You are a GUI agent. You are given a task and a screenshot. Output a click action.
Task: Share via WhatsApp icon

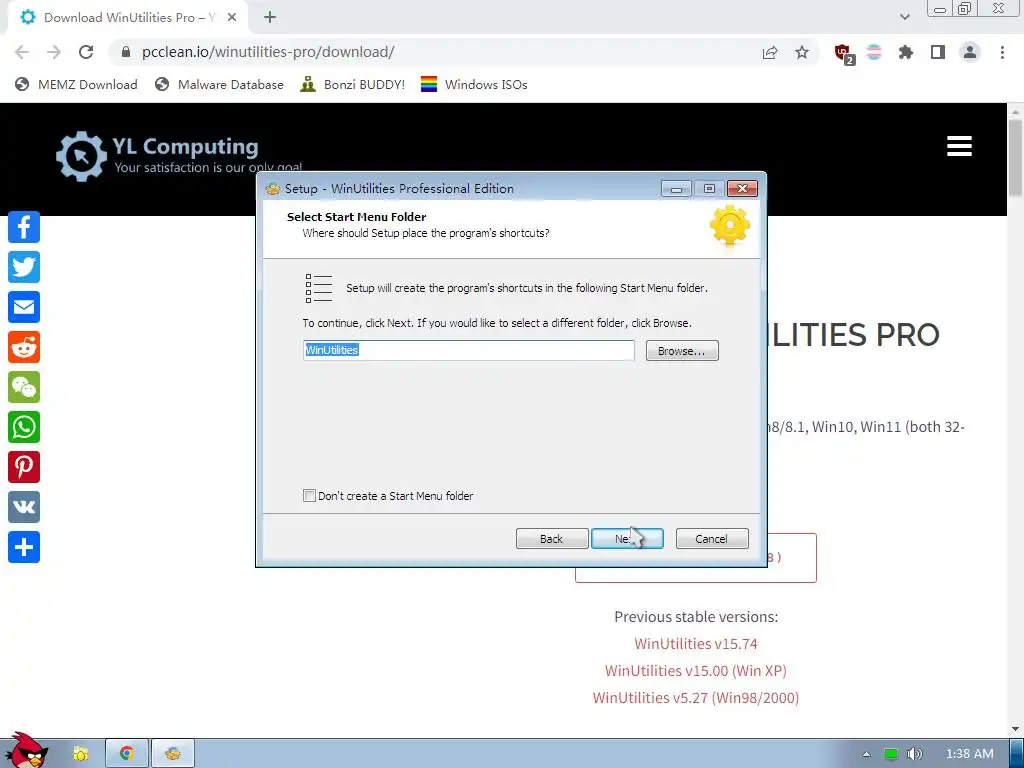[24, 427]
